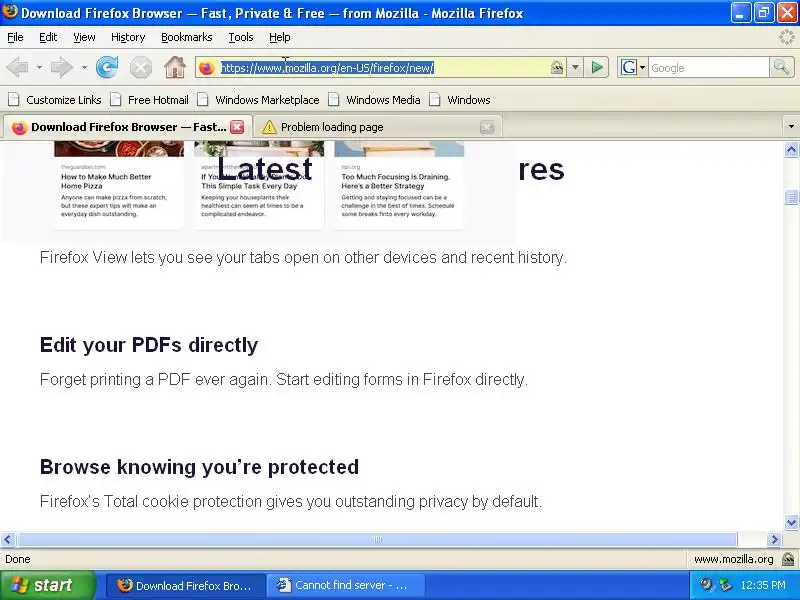800x600 pixels.
Task: Open the Tools menu
Action: [x=241, y=37]
